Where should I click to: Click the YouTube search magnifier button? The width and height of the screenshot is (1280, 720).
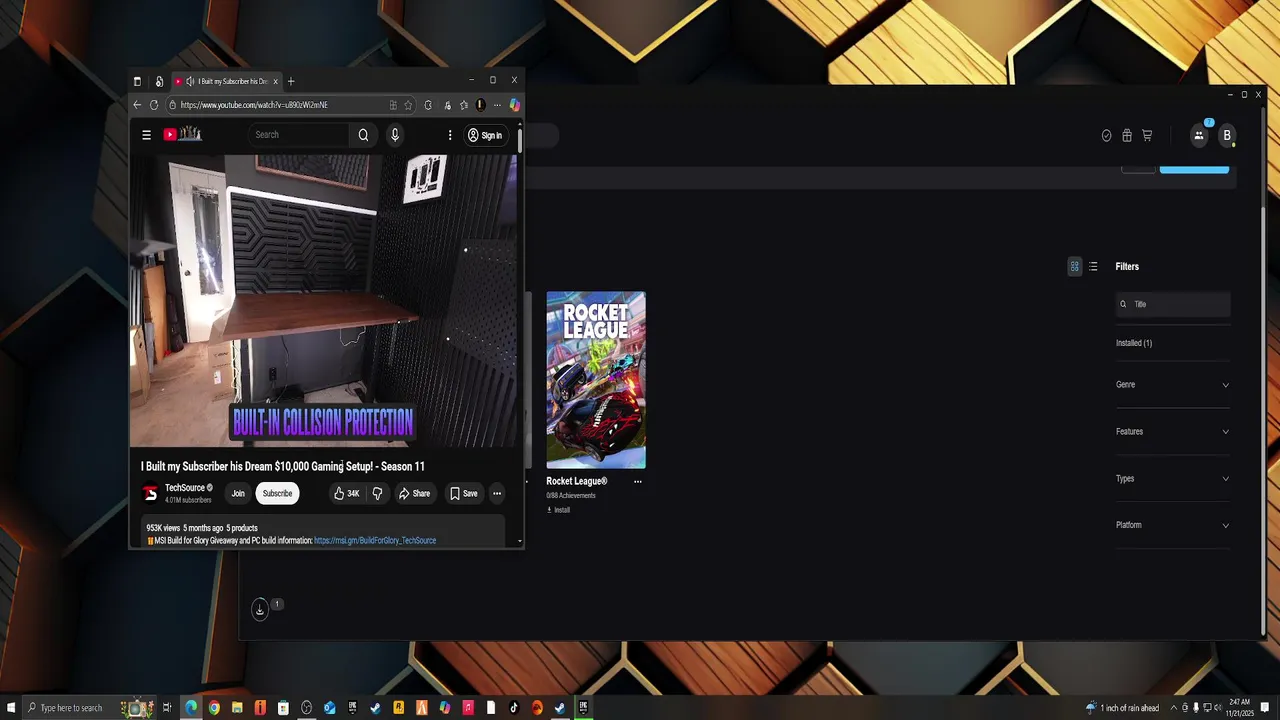click(363, 135)
